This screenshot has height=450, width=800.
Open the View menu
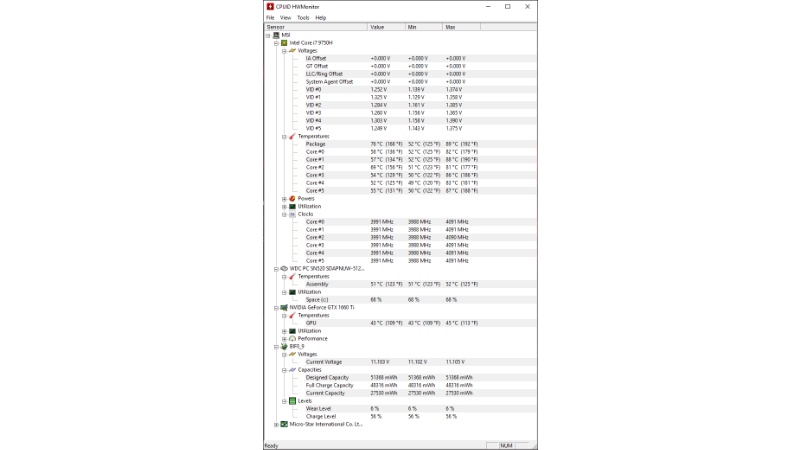click(286, 18)
